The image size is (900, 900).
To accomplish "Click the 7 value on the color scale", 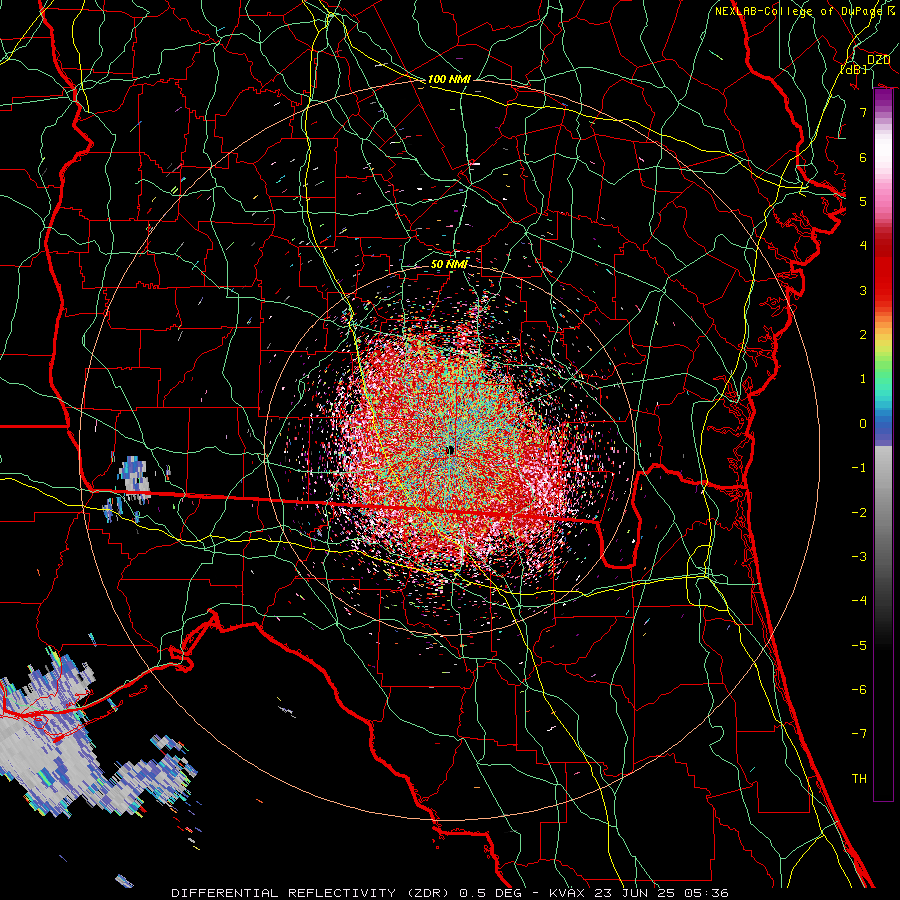I will 863,112.
